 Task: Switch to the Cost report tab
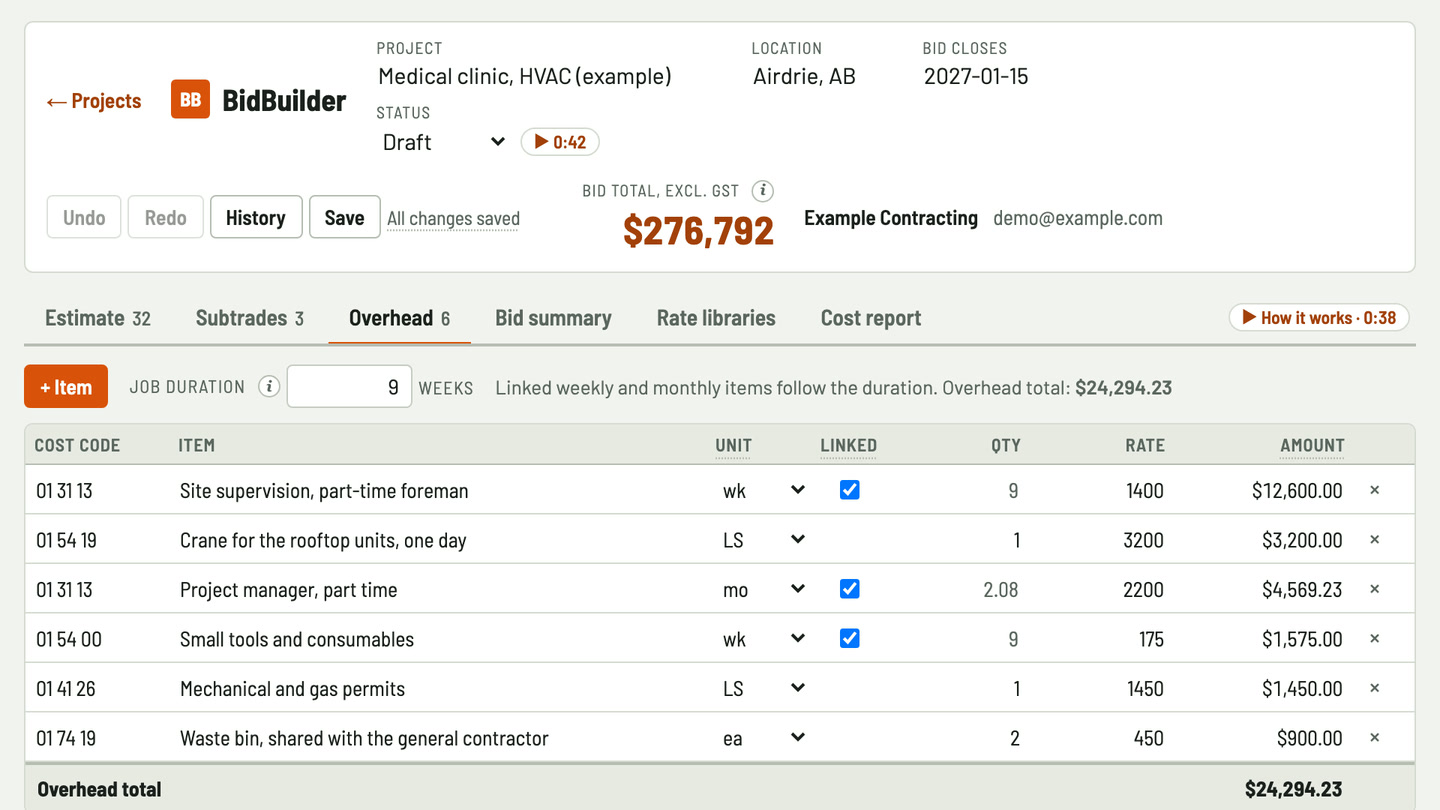pyautogui.click(x=871, y=318)
